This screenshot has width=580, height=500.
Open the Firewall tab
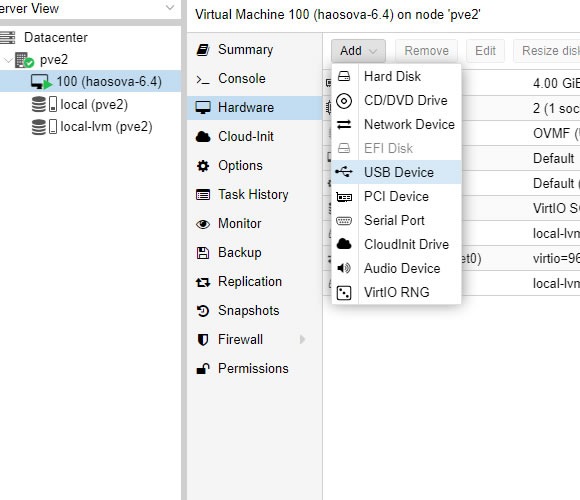pos(254,339)
